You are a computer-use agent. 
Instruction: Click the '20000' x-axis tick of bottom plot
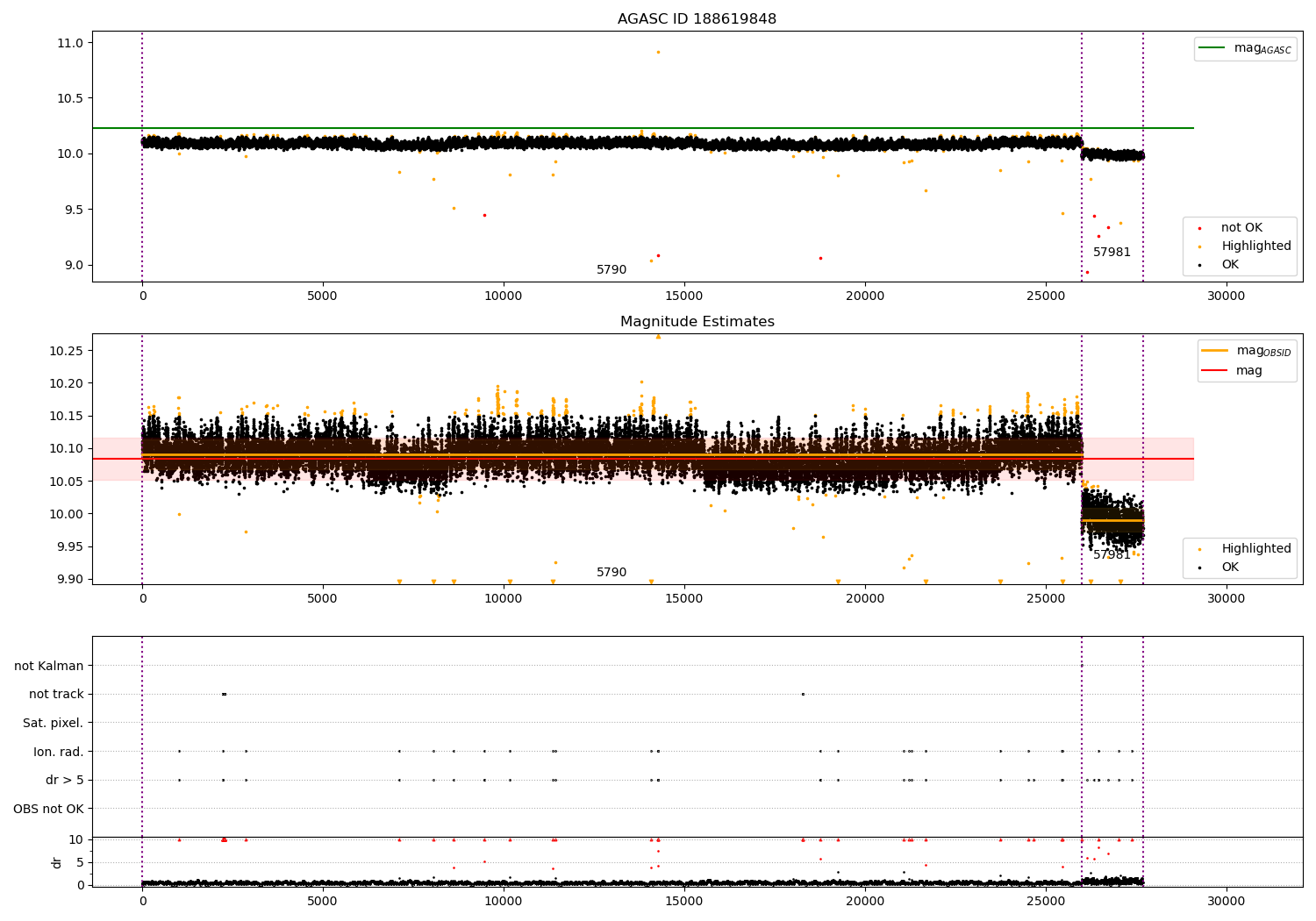[865, 902]
